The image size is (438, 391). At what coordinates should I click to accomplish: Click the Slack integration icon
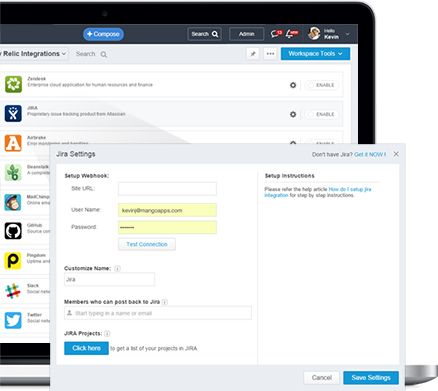(13, 291)
